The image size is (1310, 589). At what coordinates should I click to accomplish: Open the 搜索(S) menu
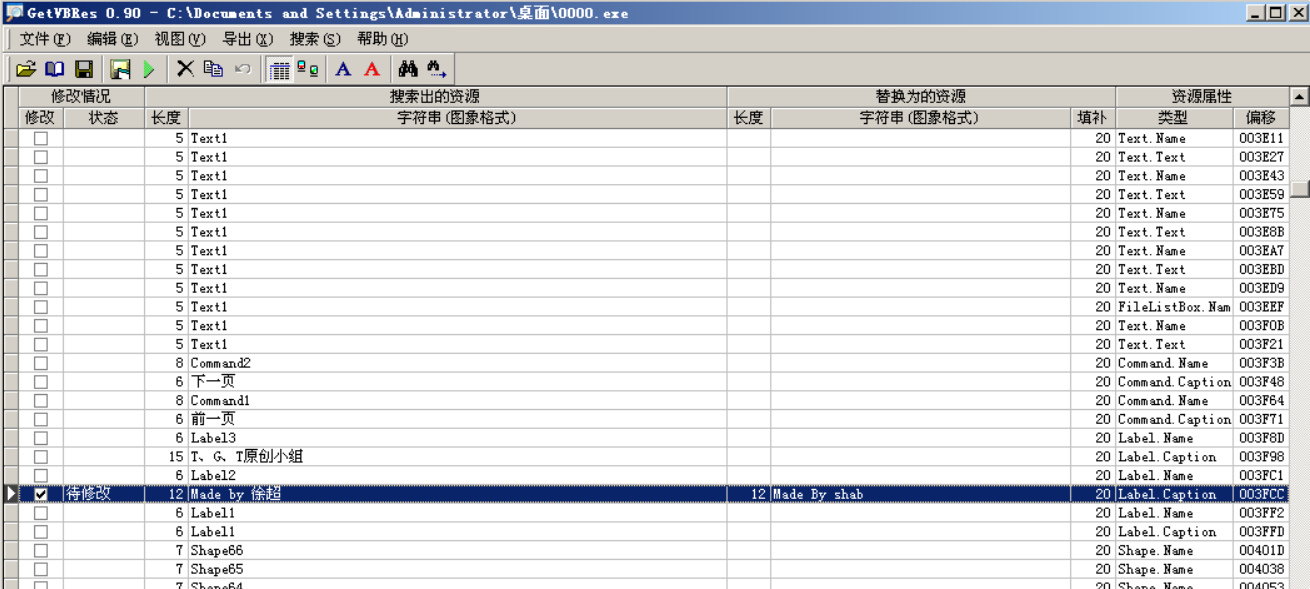[315, 39]
